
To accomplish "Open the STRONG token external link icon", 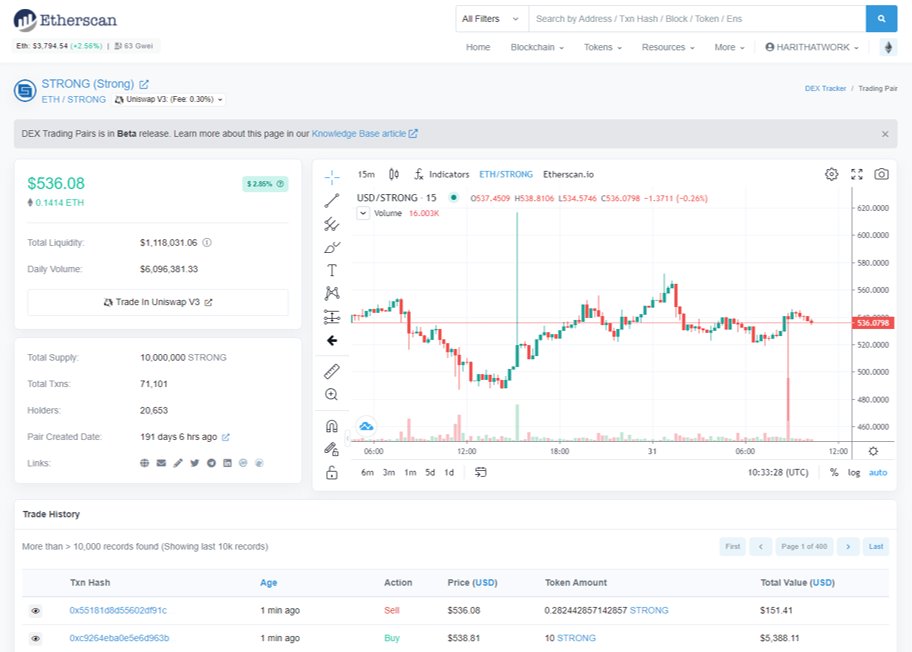I will point(144,84).
